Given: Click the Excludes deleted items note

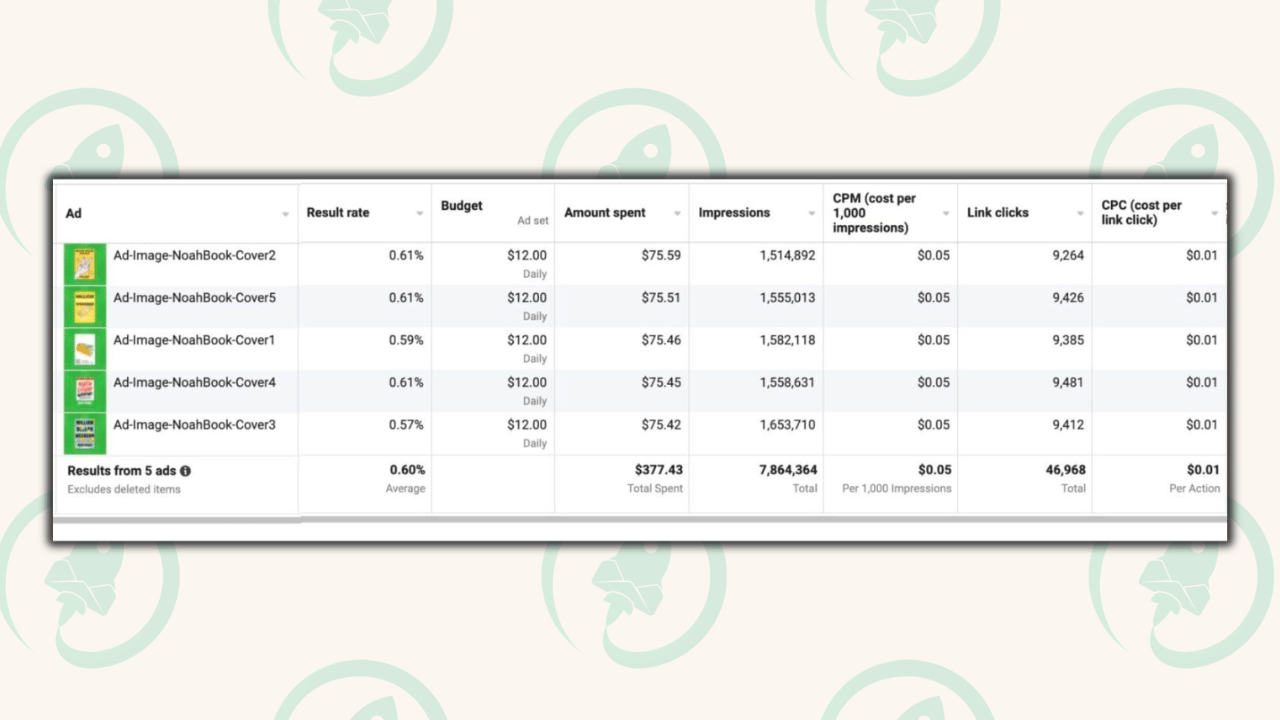Looking at the screenshot, I should (124, 489).
